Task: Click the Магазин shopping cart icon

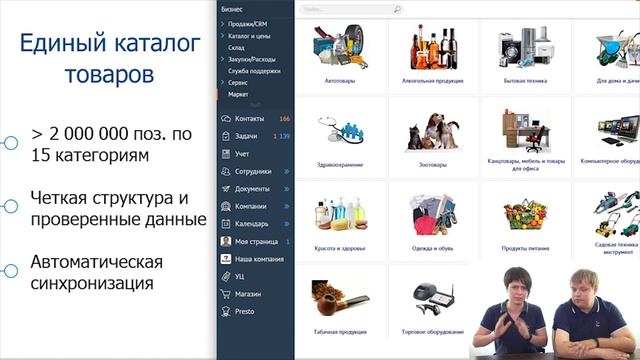Action: click(226, 294)
